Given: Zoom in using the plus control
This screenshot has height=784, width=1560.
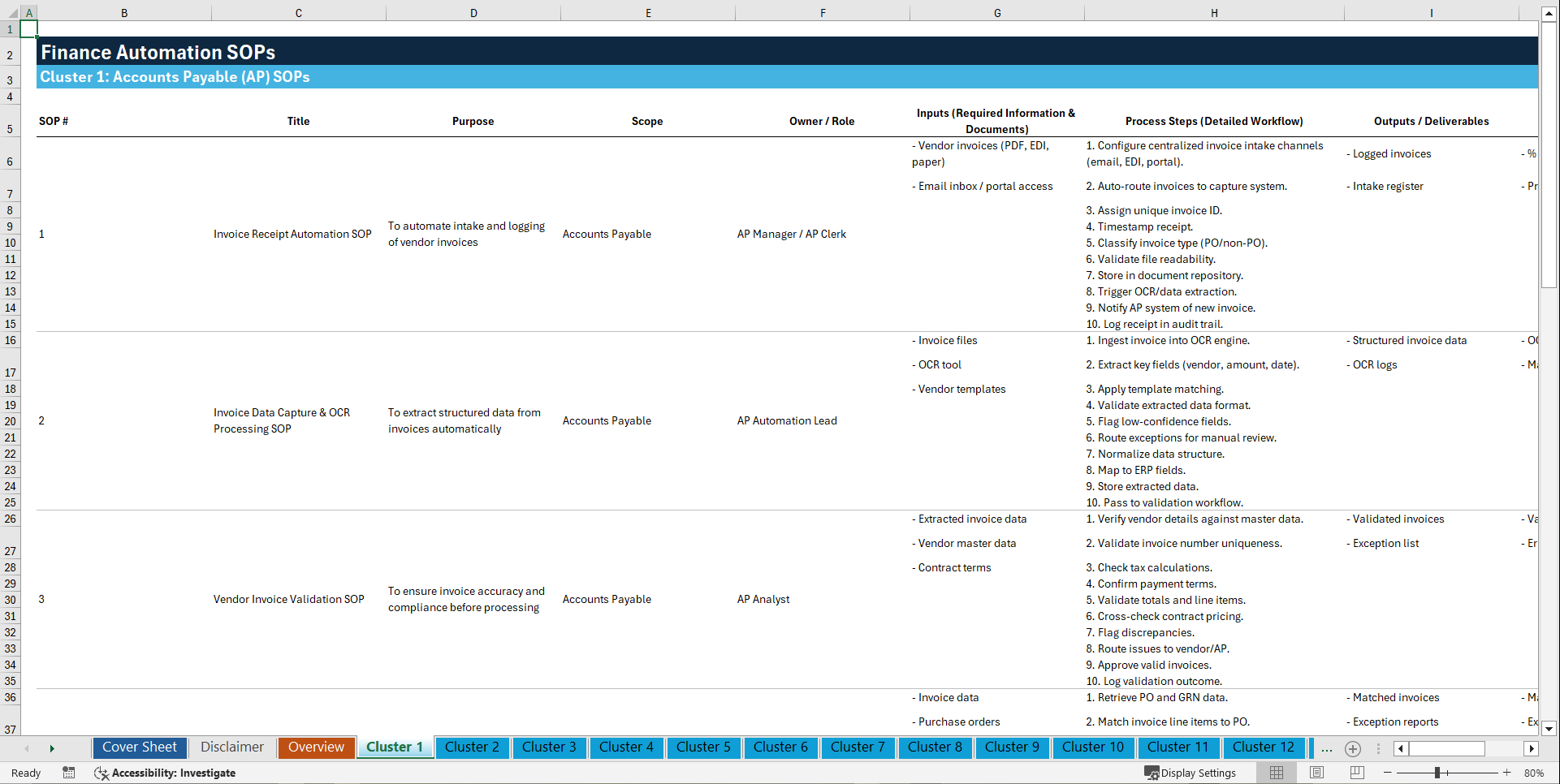Looking at the screenshot, I should 1508,773.
